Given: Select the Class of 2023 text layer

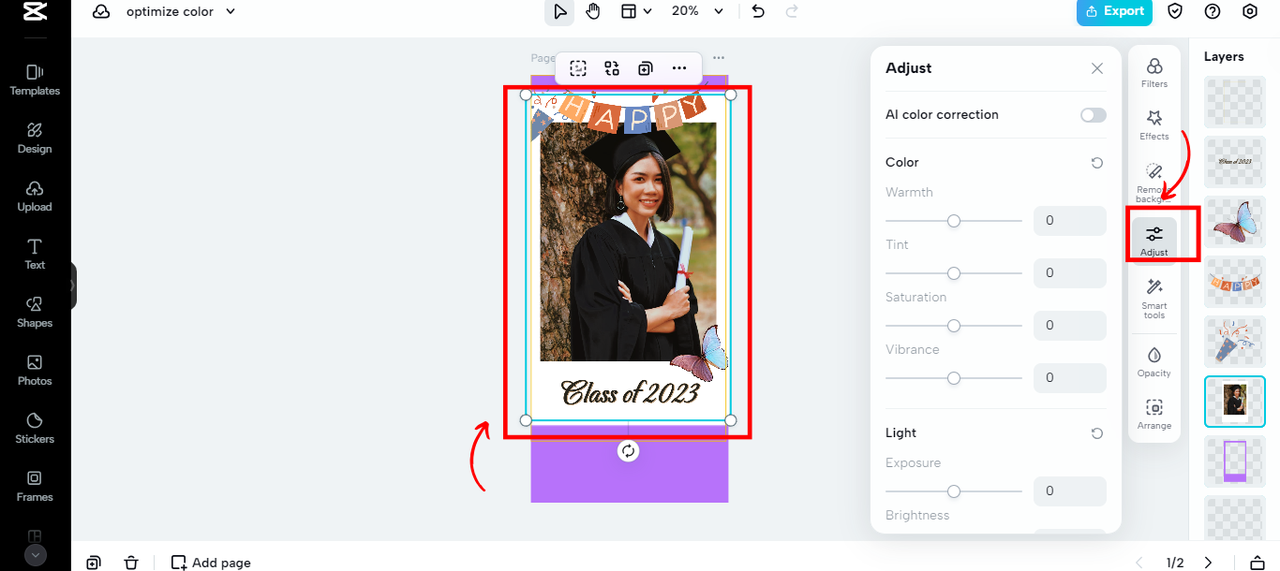Looking at the screenshot, I should [1235, 162].
